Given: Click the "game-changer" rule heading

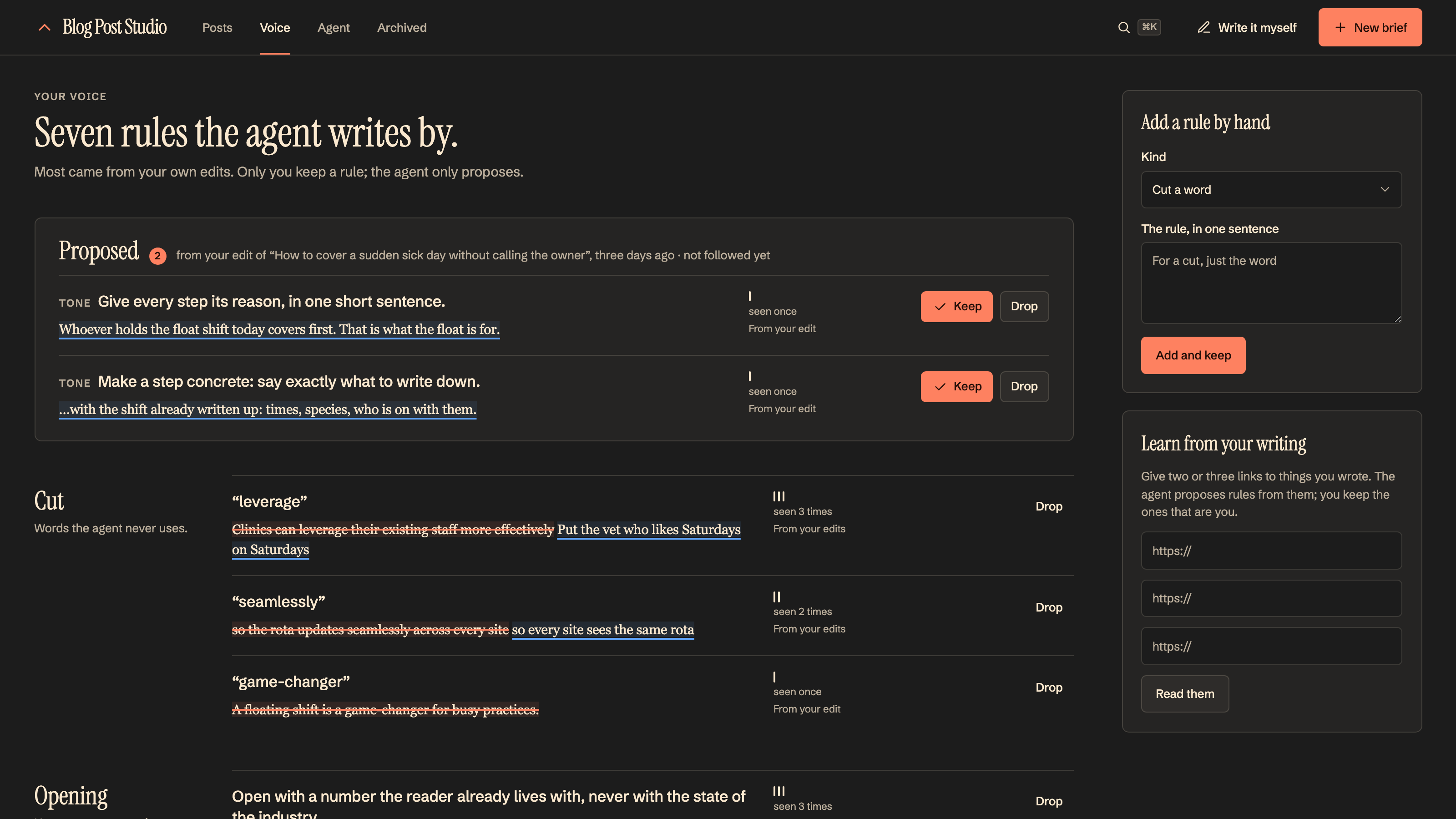Looking at the screenshot, I should pyautogui.click(x=291, y=682).
